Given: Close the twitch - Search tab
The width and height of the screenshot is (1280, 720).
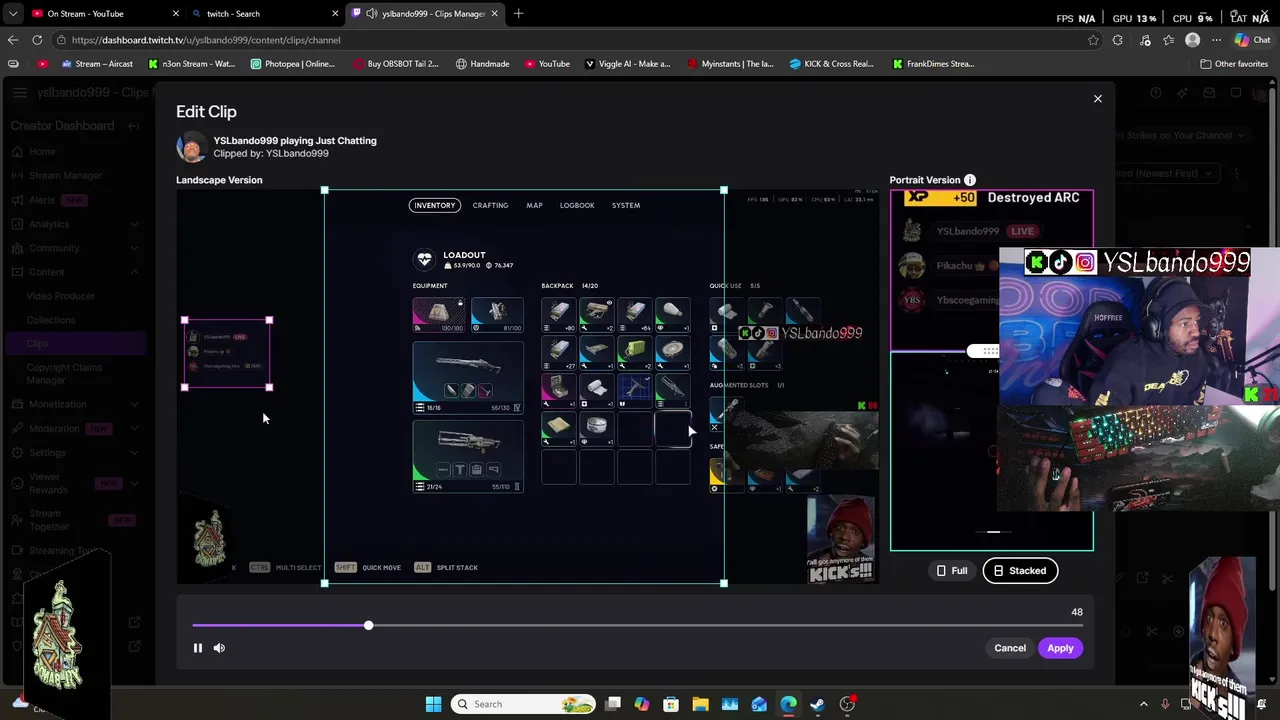Looking at the screenshot, I should coord(335,14).
